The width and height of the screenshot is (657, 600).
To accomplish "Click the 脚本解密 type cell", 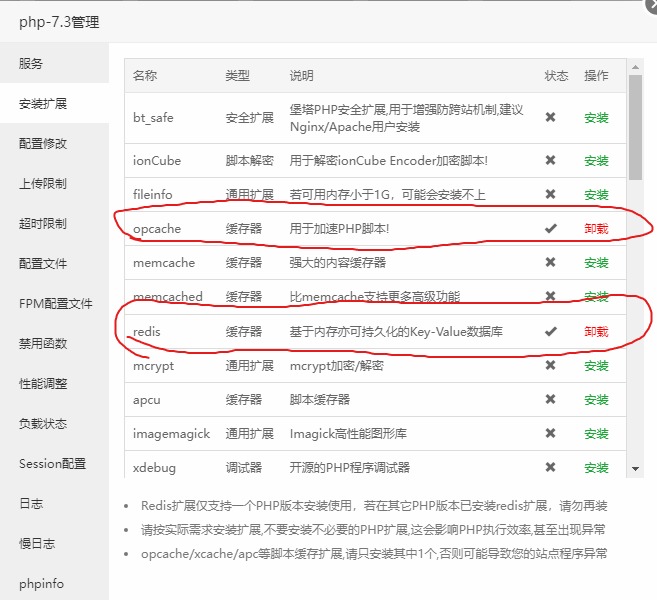I will (250, 160).
